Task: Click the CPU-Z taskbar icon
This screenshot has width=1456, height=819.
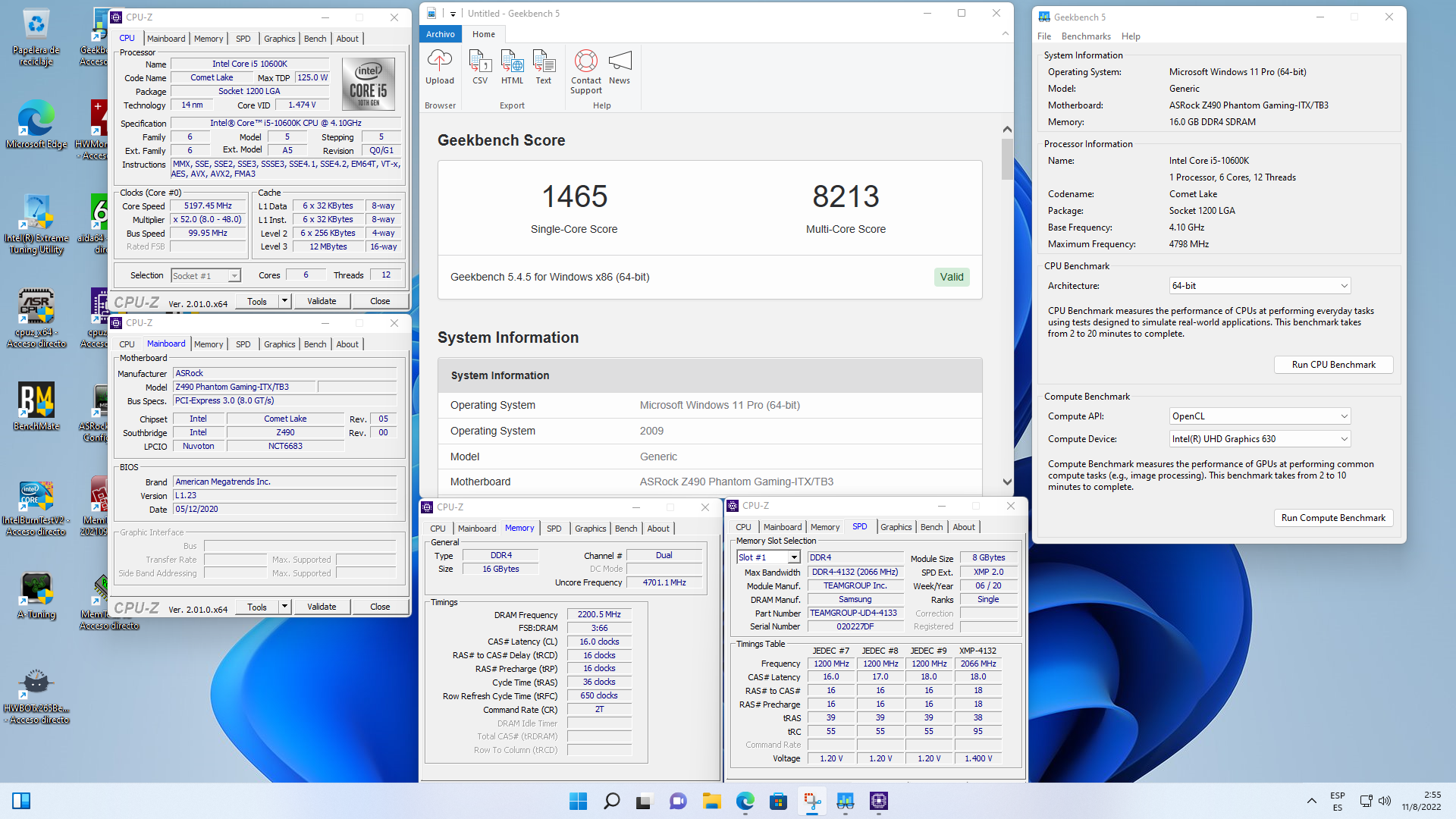Action: coord(879,801)
